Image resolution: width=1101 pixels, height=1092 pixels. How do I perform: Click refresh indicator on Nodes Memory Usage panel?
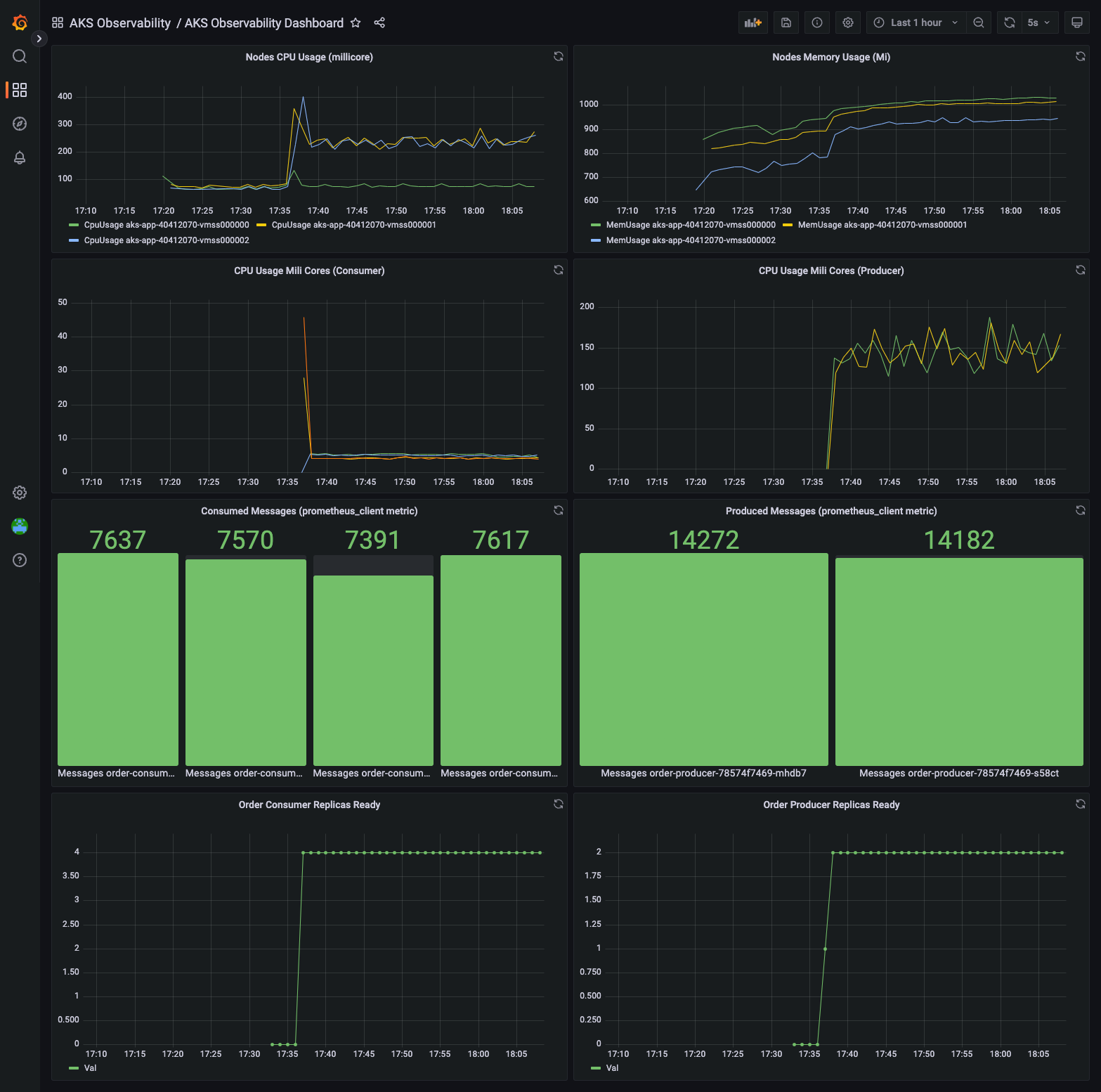click(x=1081, y=56)
